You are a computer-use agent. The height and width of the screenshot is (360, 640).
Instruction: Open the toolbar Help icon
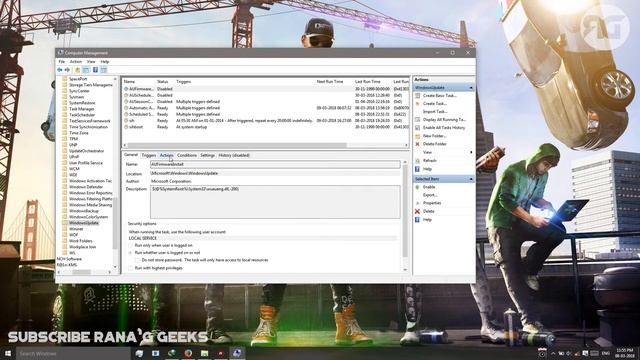95,70
